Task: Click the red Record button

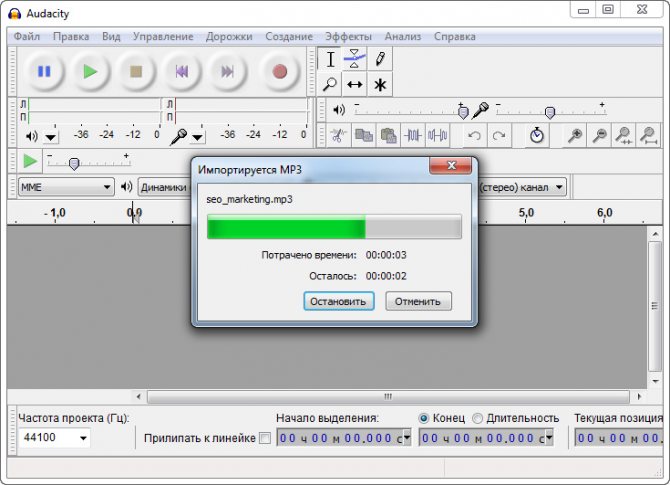Action: 280,71
